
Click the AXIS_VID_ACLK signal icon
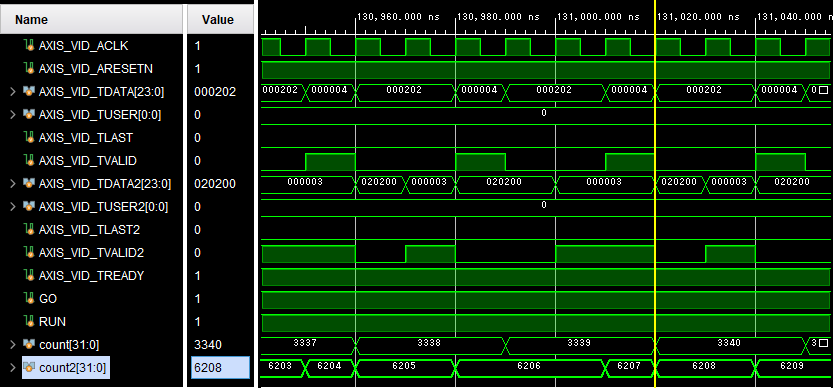(x=29, y=46)
